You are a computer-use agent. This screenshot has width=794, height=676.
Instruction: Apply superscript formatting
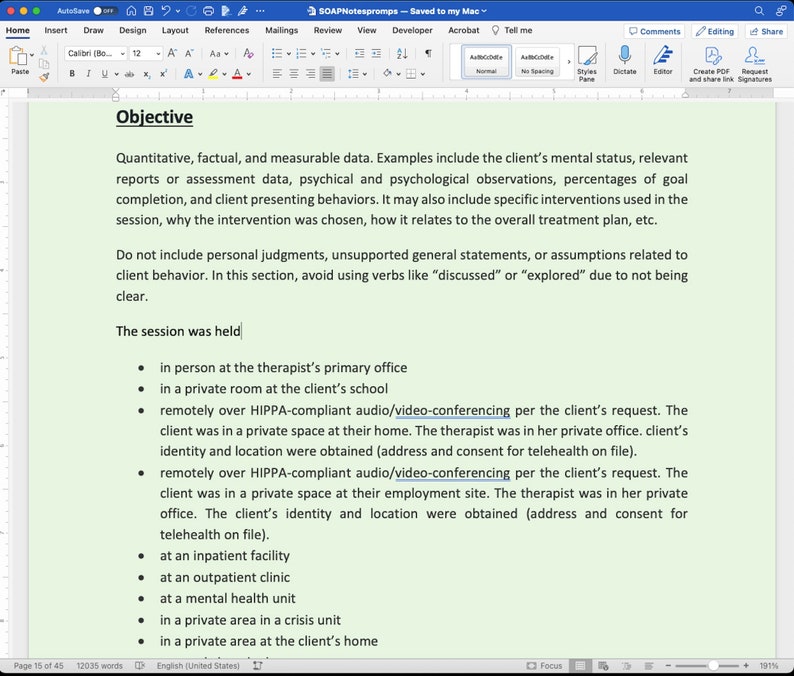[163, 74]
